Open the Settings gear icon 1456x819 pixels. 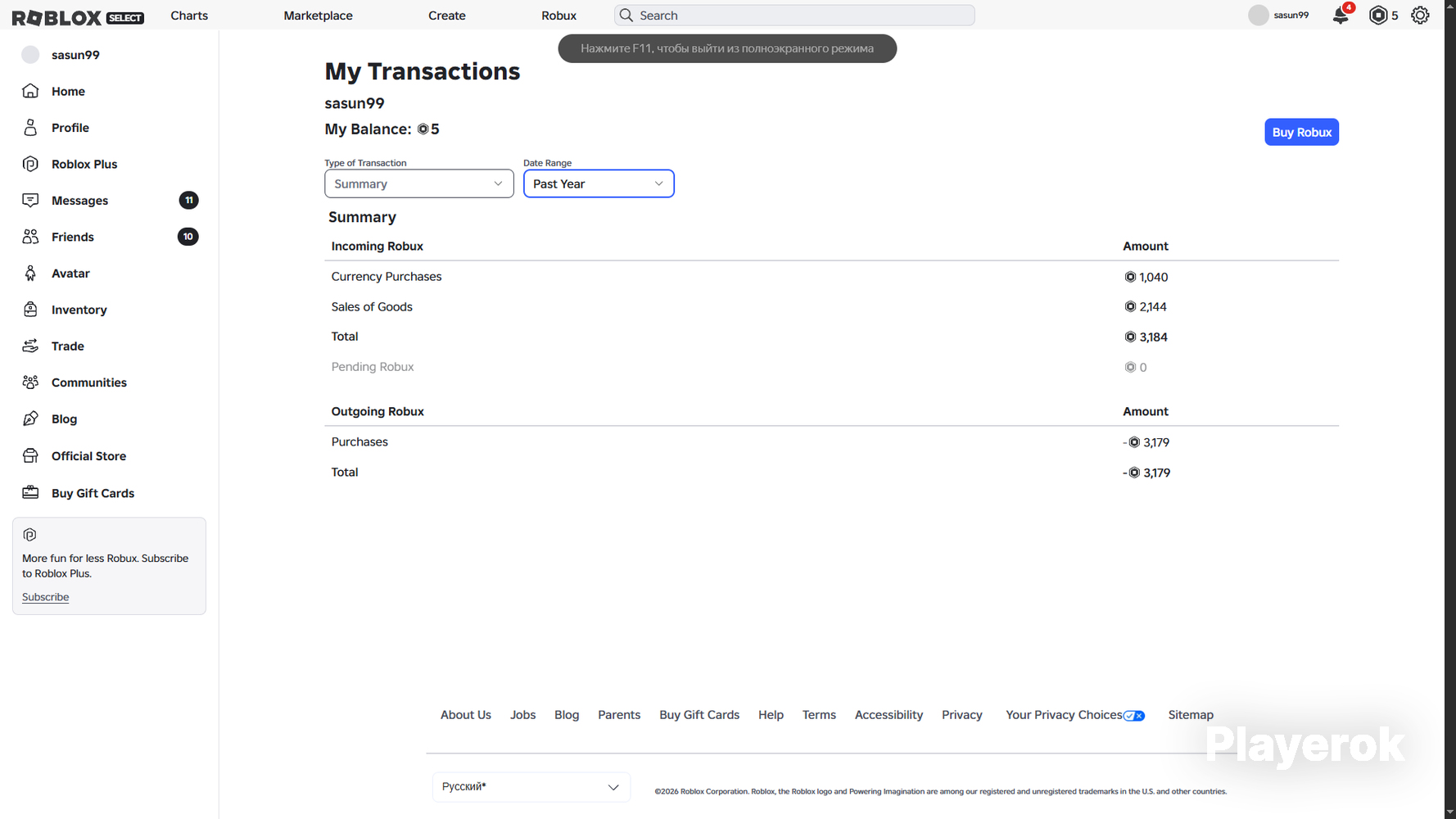(x=1420, y=16)
